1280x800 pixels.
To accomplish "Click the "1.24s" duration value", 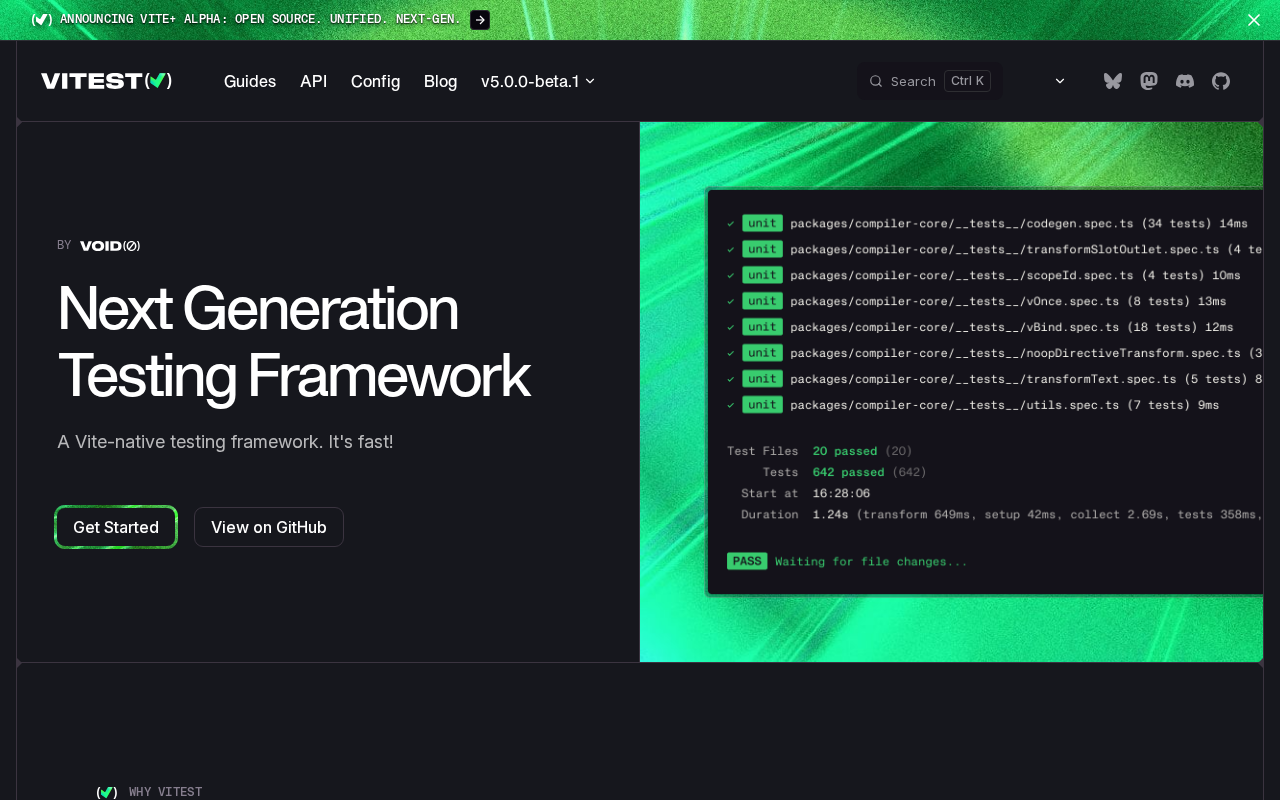I will click(x=830, y=515).
